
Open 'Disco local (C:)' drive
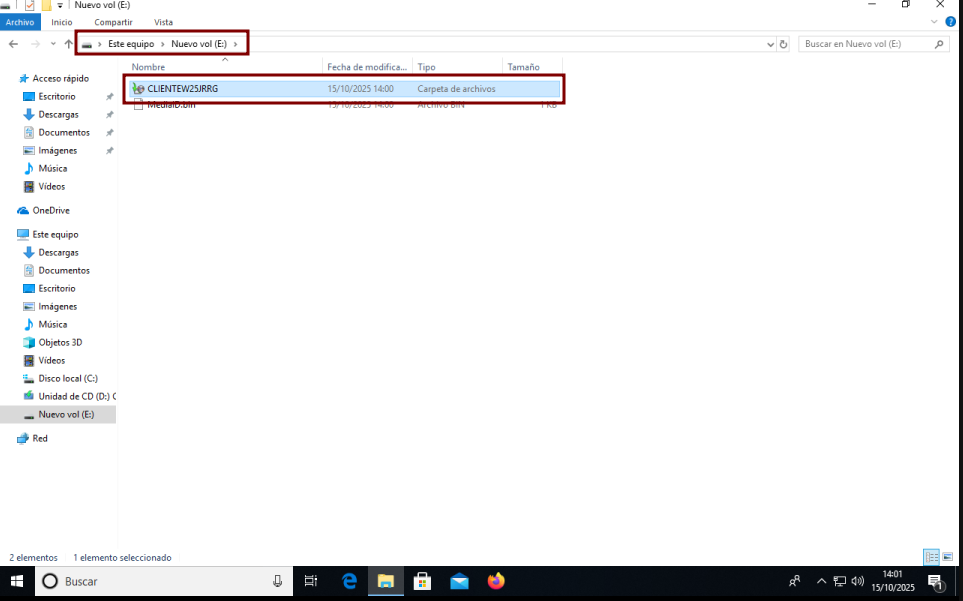tap(68, 379)
